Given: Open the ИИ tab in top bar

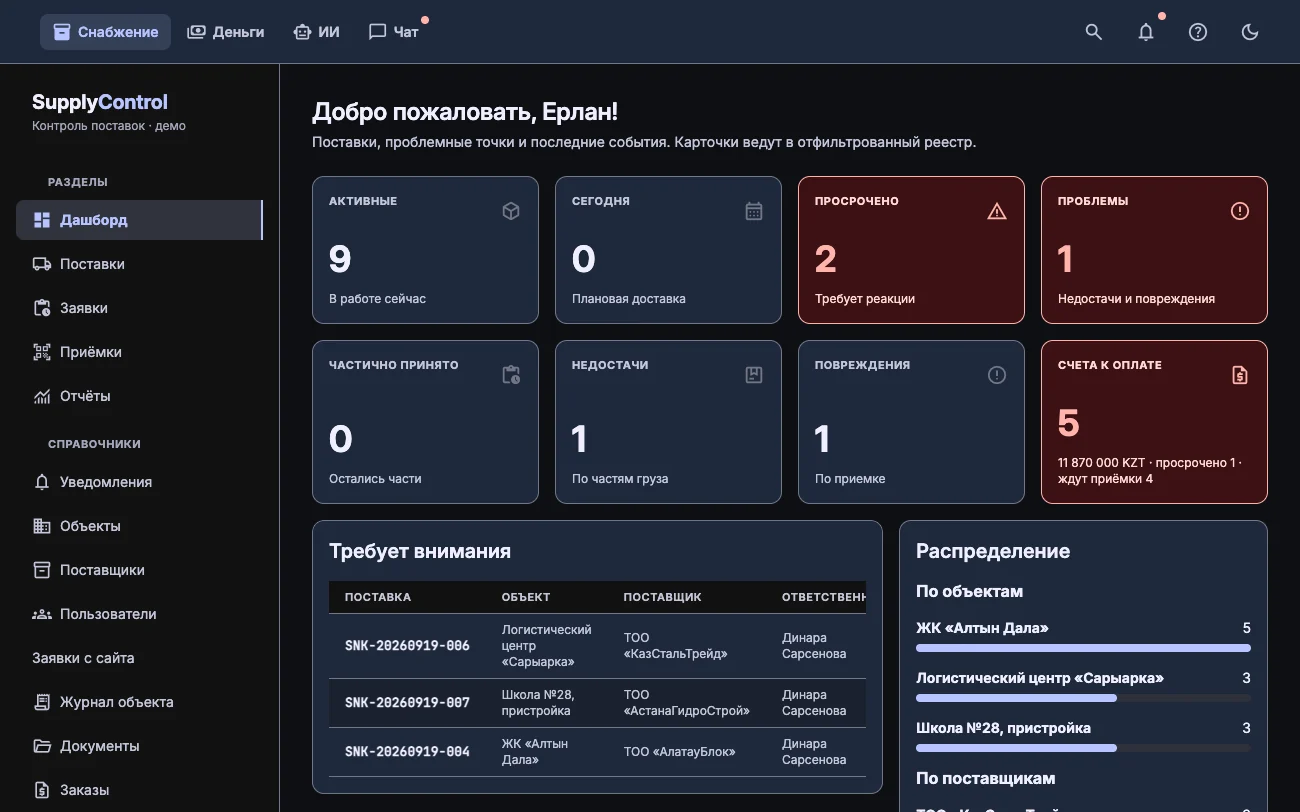Looking at the screenshot, I should pos(316,32).
